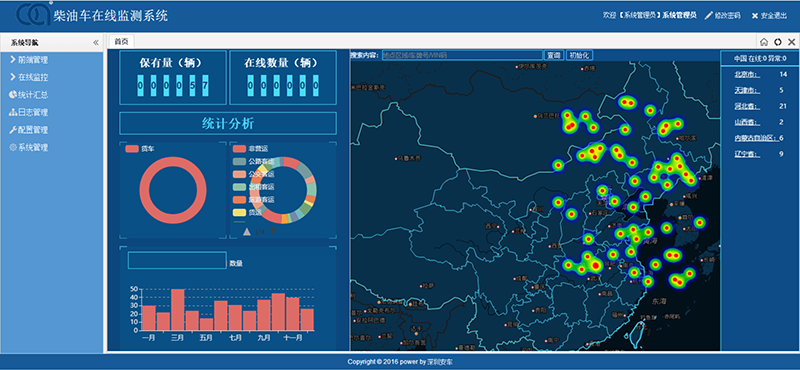This screenshot has width=800, height=370.
Task: Open 配置管理 wrench icon in sidebar
Action: (x=13, y=130)
